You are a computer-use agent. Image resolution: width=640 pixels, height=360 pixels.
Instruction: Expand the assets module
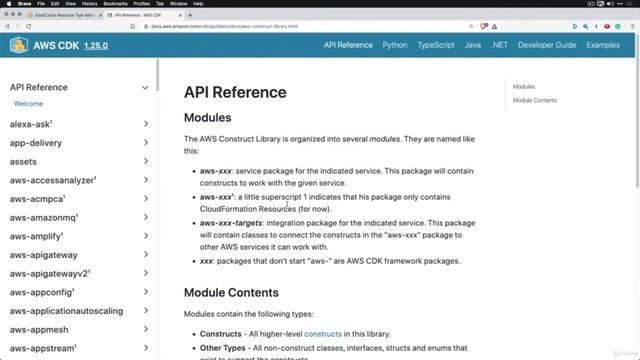(x=146, y=161)
